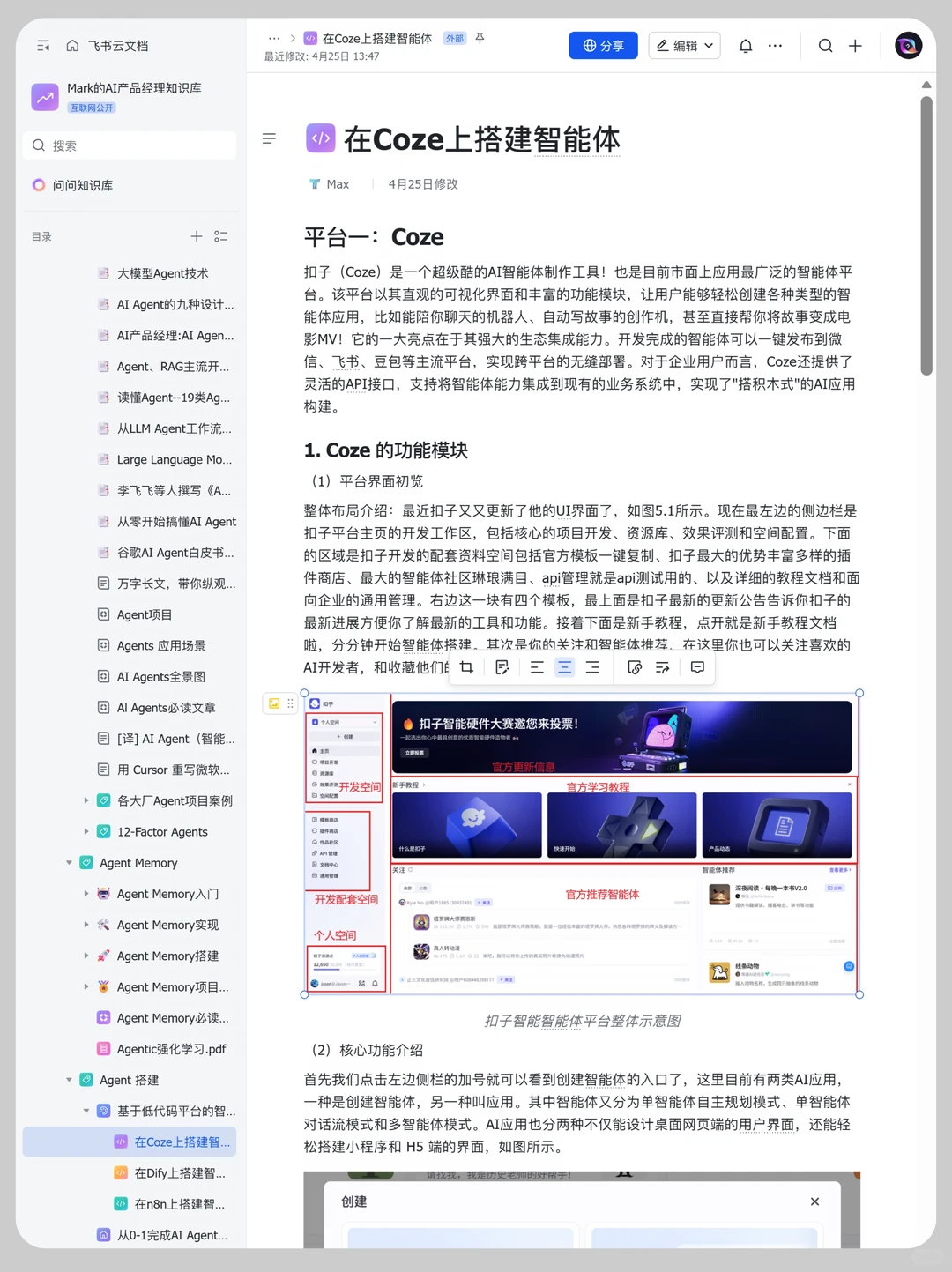Screen dimensions: 952x1272
Task: Open the image block handle menu
Action: click(x=290, y=703)
